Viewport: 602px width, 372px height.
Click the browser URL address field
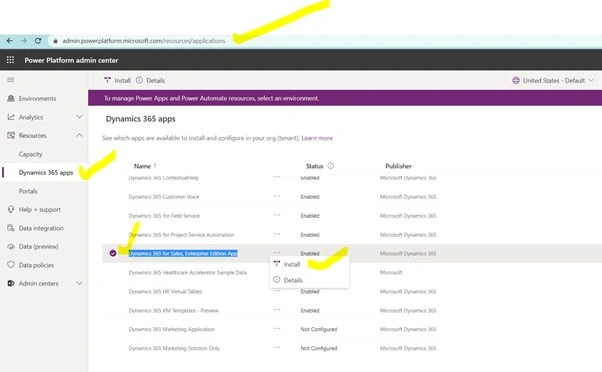tap(144, 41)
